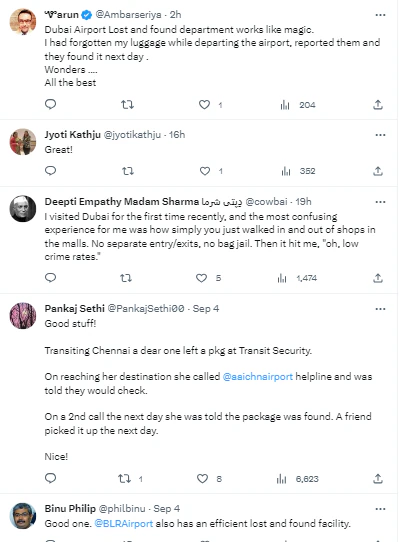Share Pankaj Sethi's tweet

pyautogui.click(x=378, y=478)
